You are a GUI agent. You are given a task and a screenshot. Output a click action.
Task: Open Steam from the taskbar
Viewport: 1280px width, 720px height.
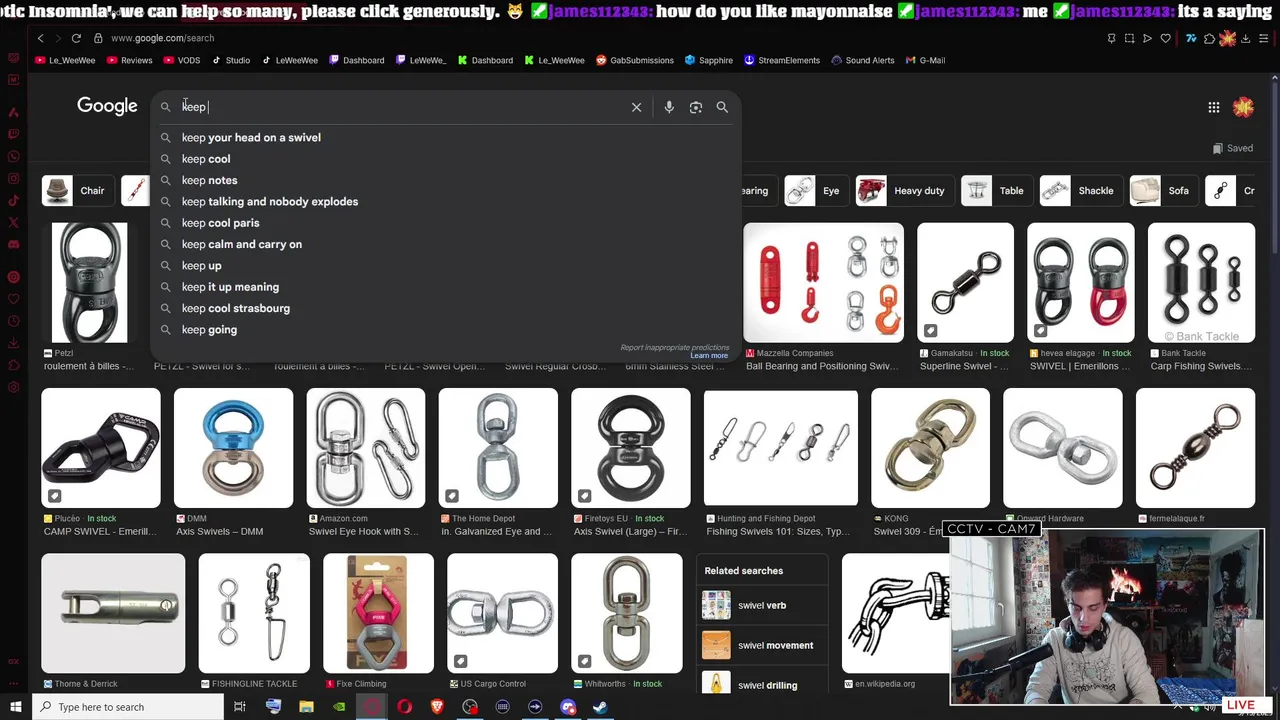coord(601,707)
